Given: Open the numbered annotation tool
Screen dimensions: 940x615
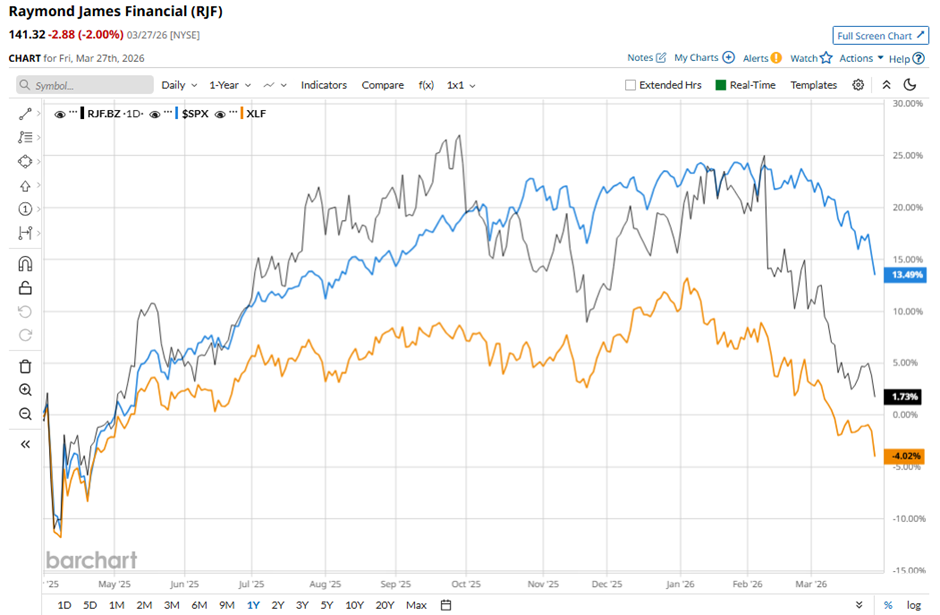Looking at the screenshot, I should [x=25, y=209].
